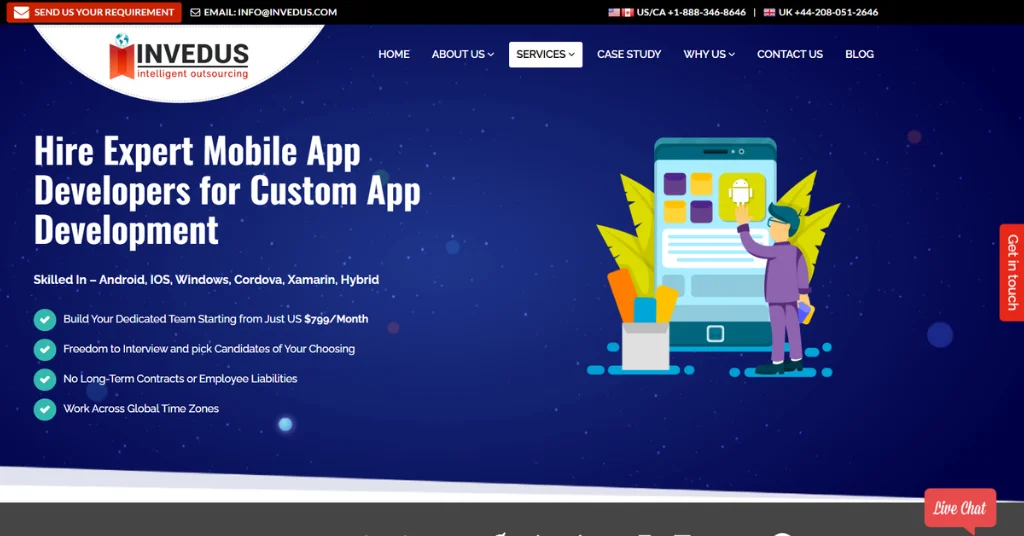
Task: Click the purple-suited developer figure in the illustration
Action: click(783, 290)
